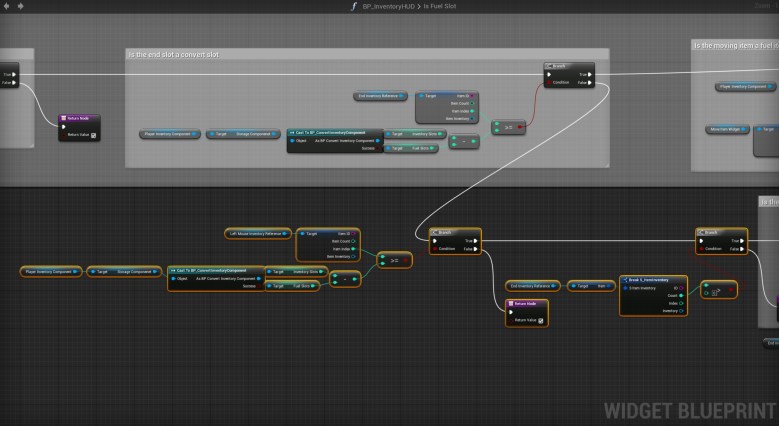Click the lower selected Branch node header icon
This screenshot has width=779, height=426.
pyautogui.click(x=436, y=233)
